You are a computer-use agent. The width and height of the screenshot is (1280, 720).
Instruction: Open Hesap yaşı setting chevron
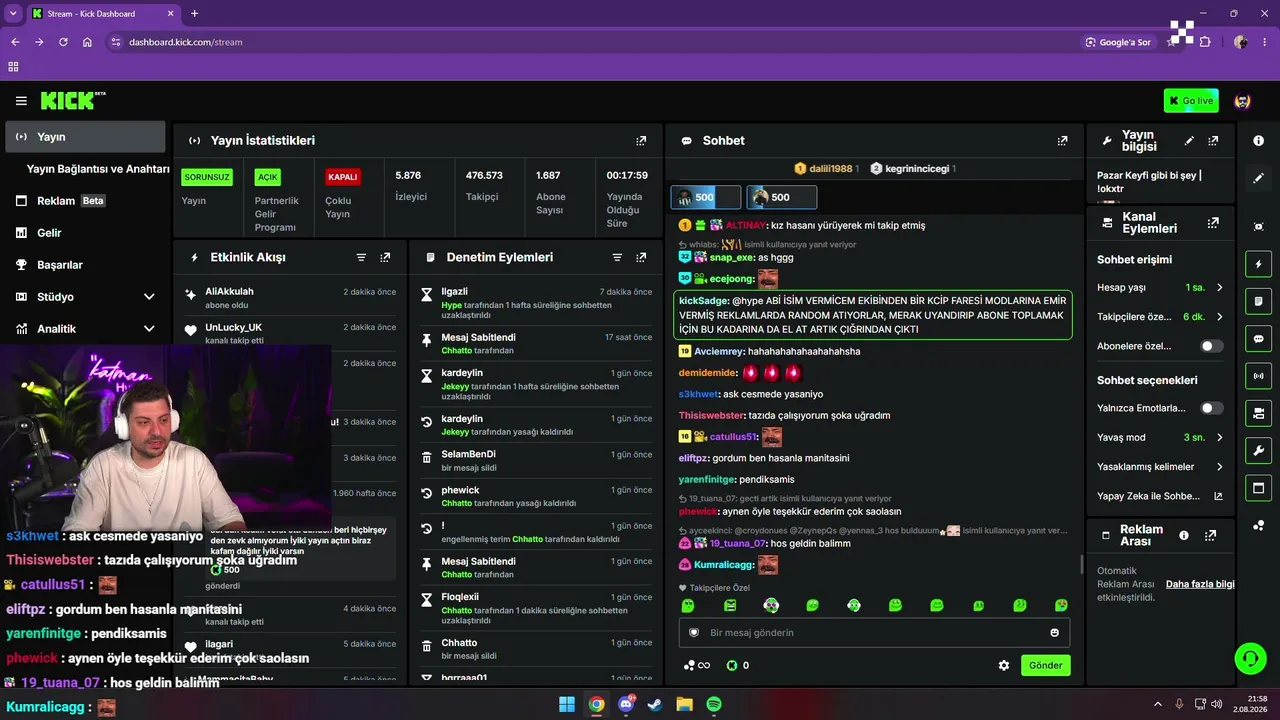1219,288
